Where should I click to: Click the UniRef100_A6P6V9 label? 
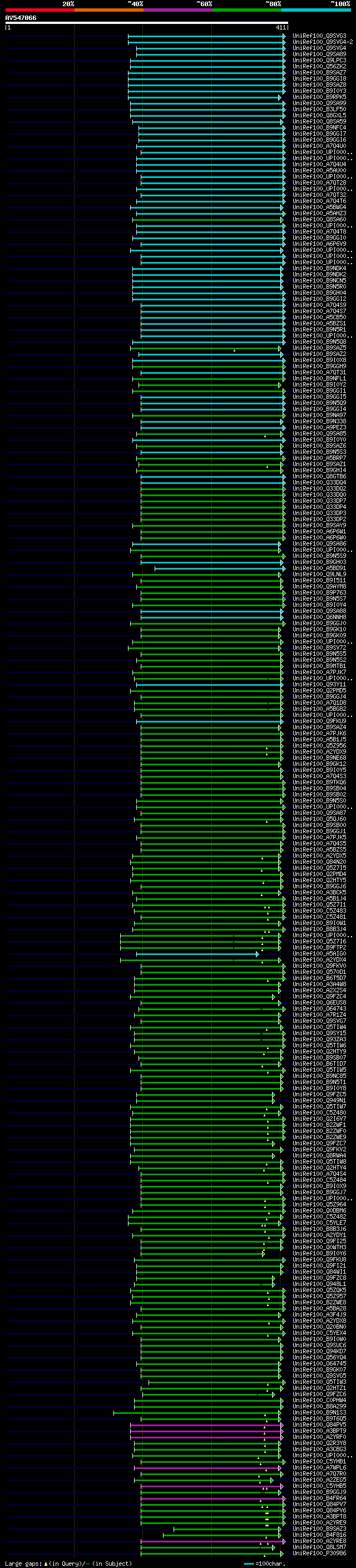coord(319,244)
